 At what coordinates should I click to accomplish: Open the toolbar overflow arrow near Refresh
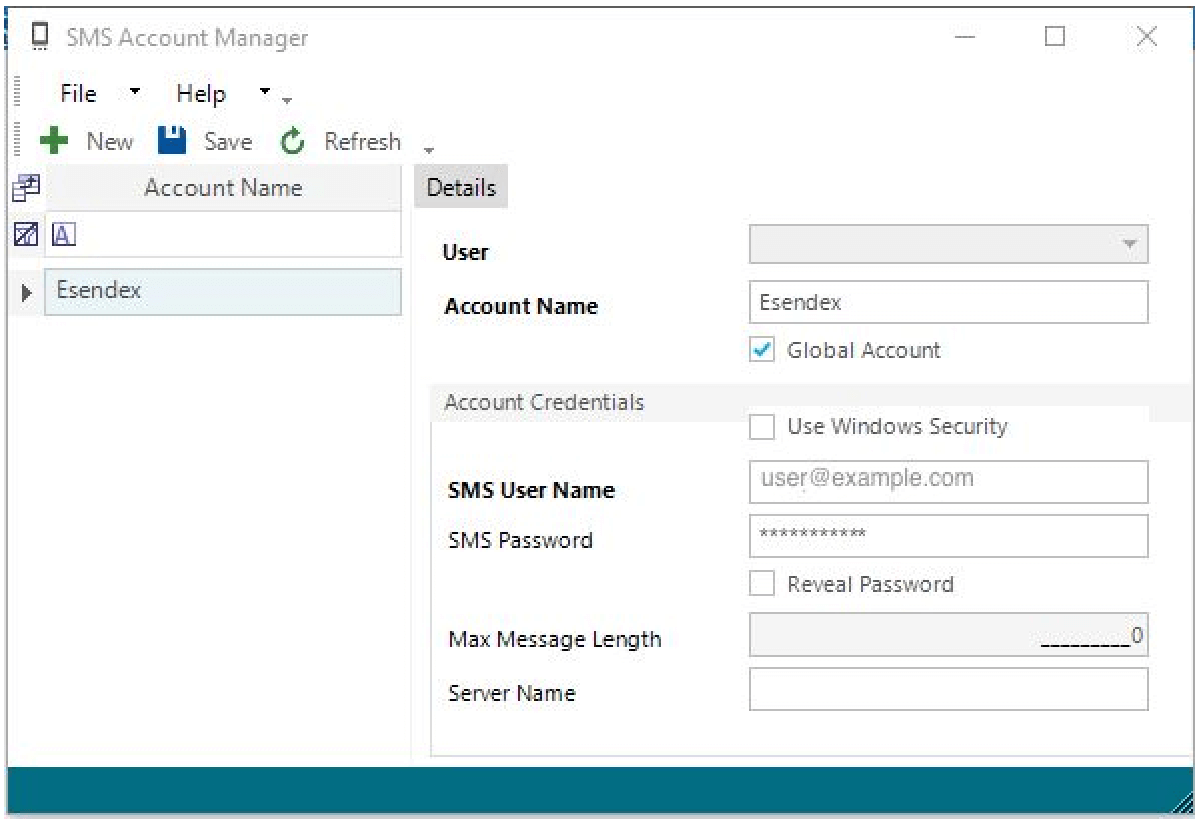(x=429, y=148)
